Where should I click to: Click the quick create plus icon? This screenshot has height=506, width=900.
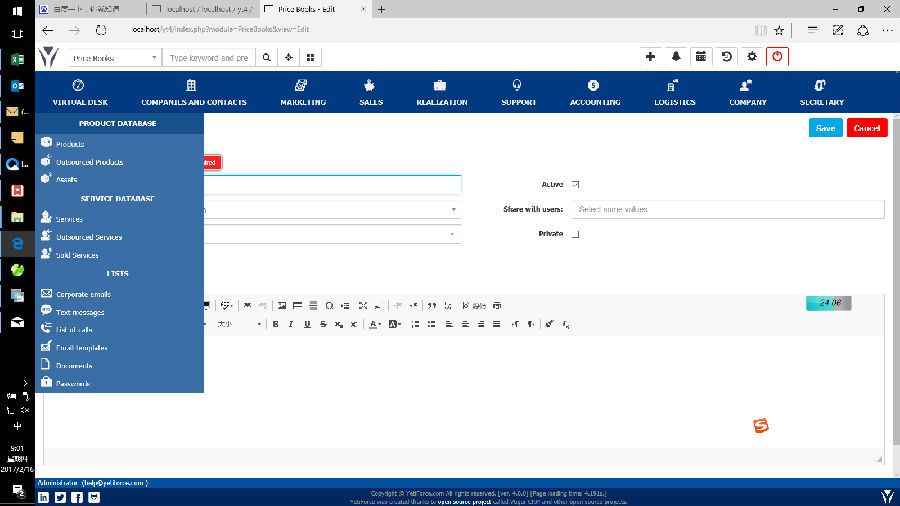[x=650, y=57]
